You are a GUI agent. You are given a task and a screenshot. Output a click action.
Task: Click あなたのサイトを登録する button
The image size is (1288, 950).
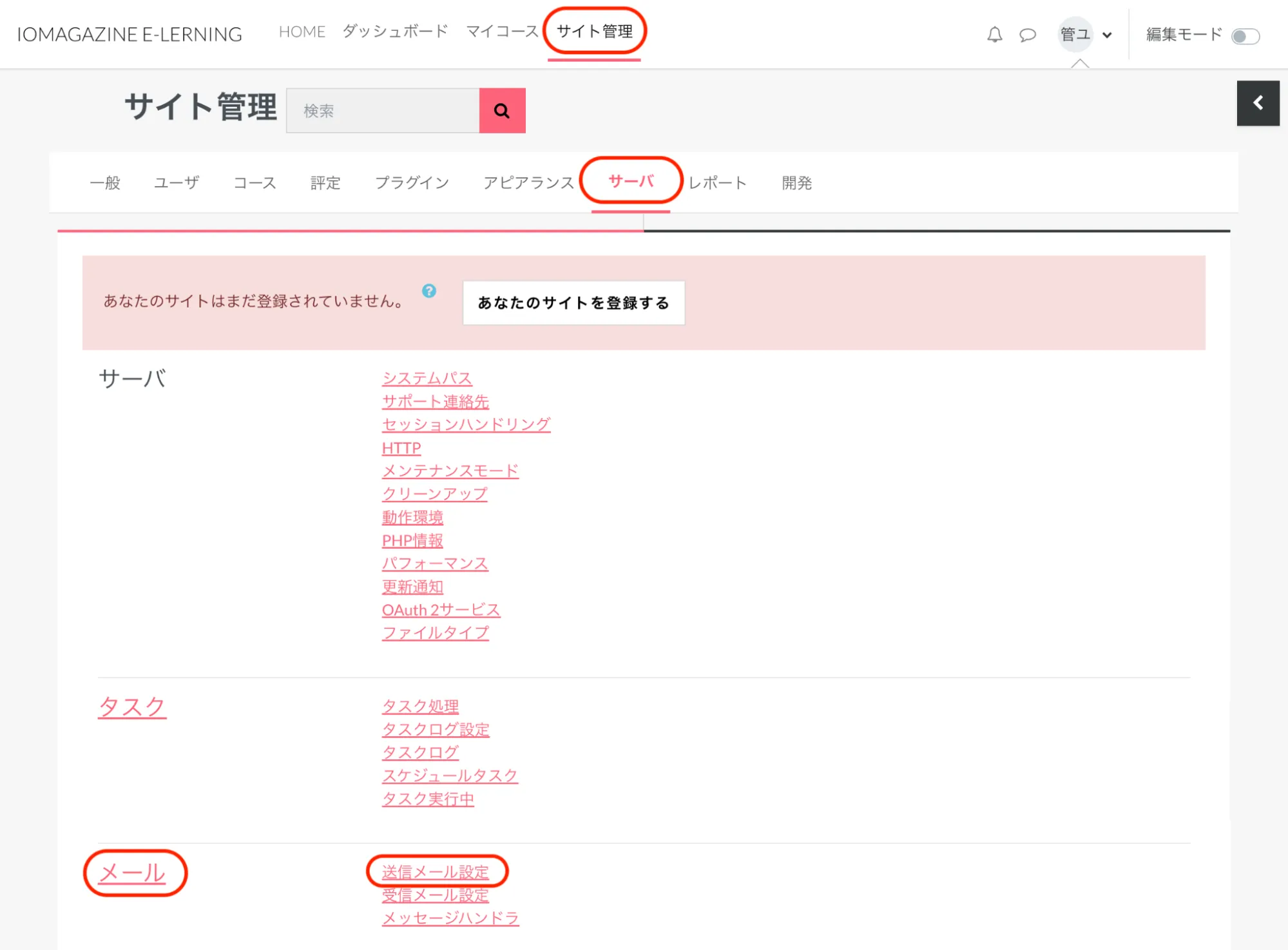573,303
